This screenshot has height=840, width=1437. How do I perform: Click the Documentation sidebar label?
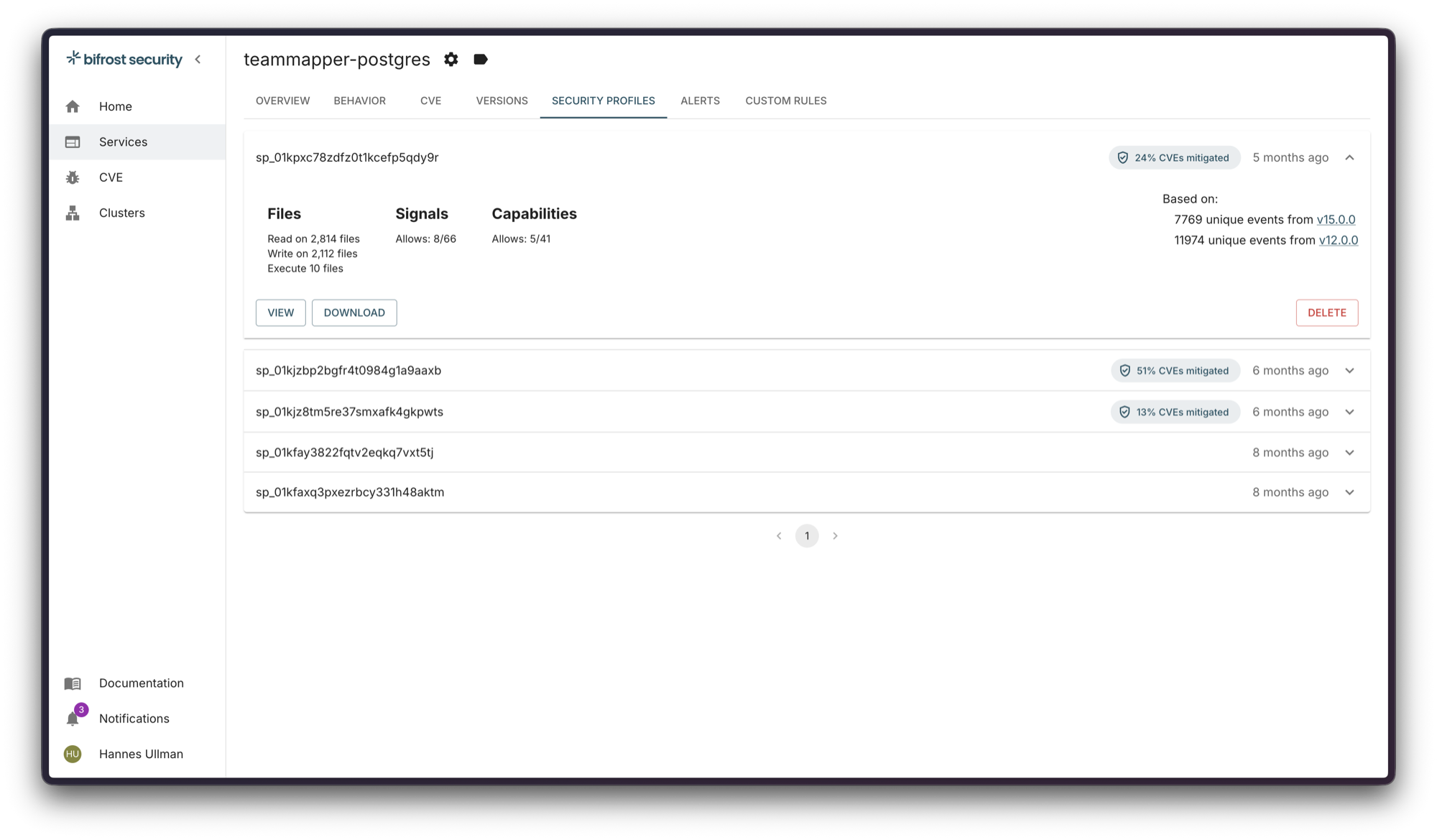142,683
